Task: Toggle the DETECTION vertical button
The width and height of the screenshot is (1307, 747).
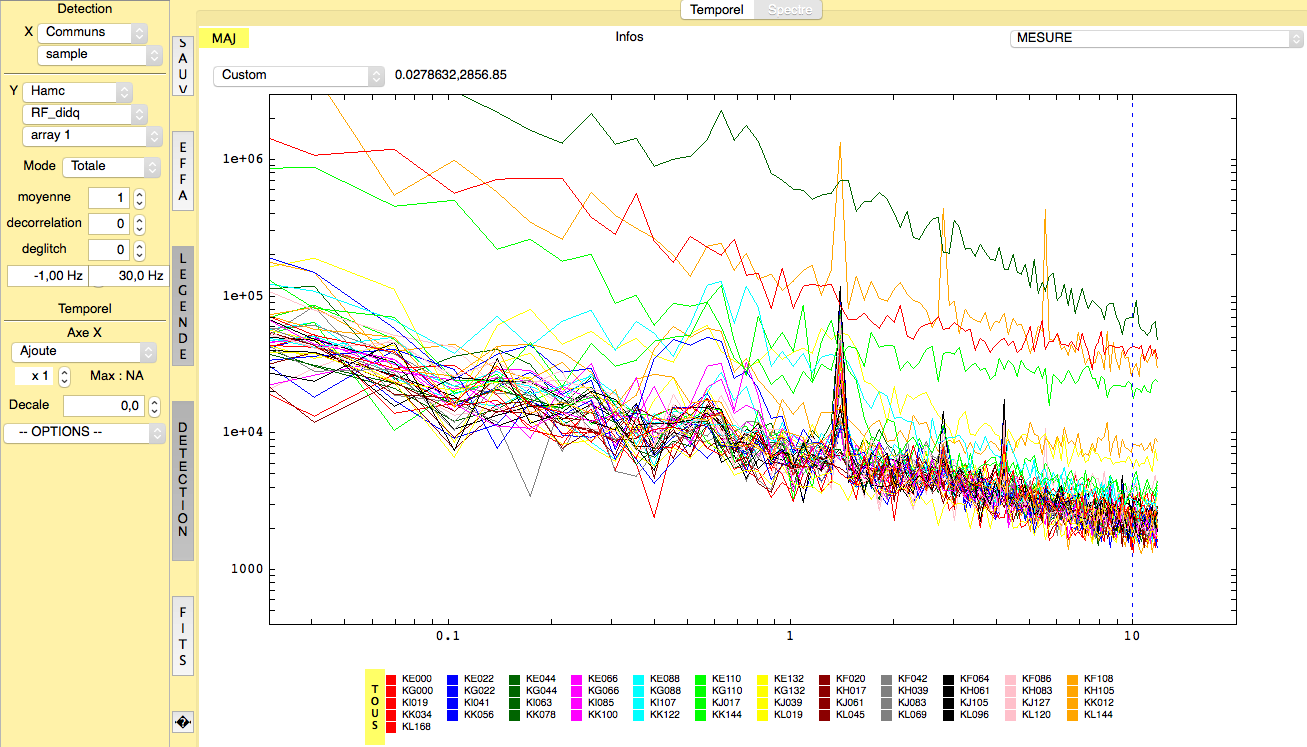Action: click(x=183, y=480)
